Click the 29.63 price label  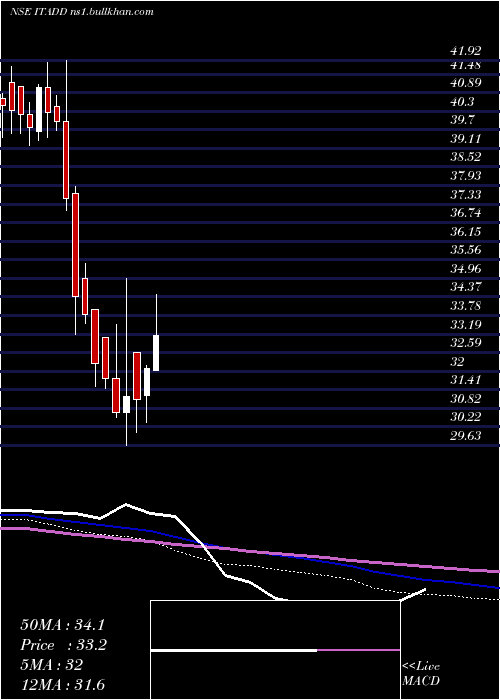(466, 436)
